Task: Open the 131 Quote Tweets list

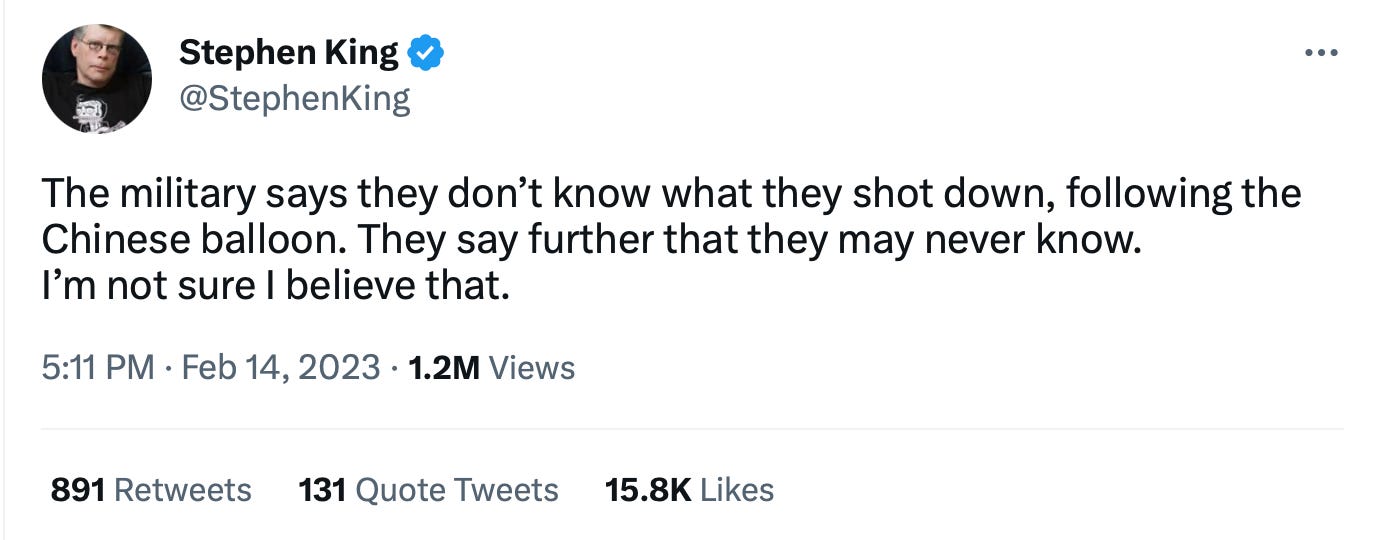Action: 428,490
